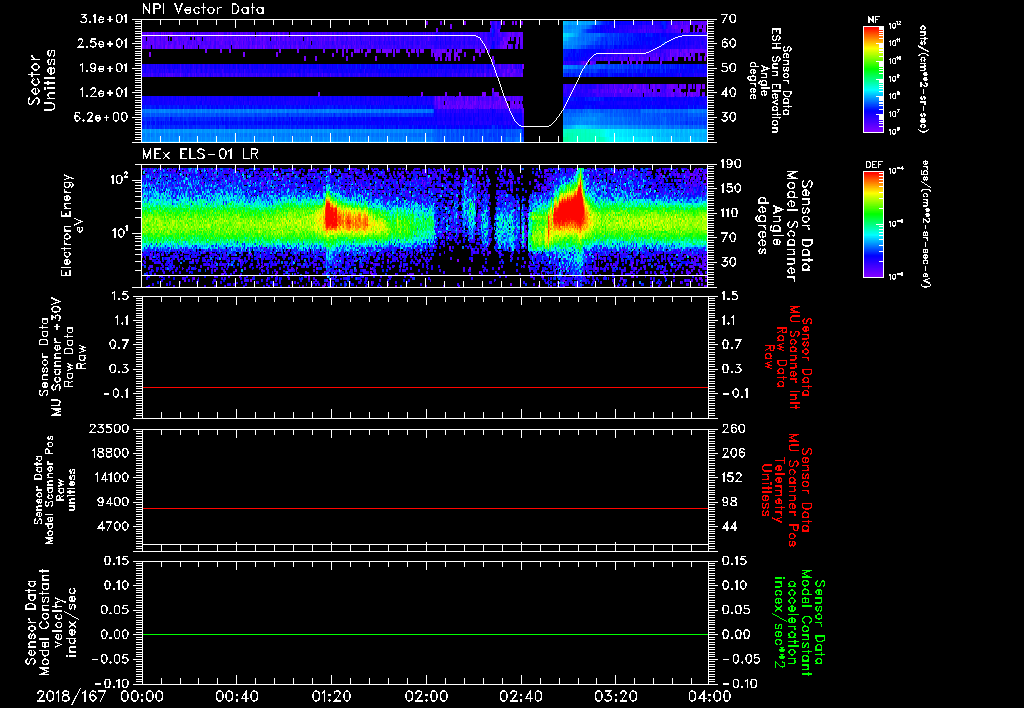1024x708 pixels.
Task: Click the 'Model Scanner Pos Raw unitless' axis label
Action: coord(55,490)
